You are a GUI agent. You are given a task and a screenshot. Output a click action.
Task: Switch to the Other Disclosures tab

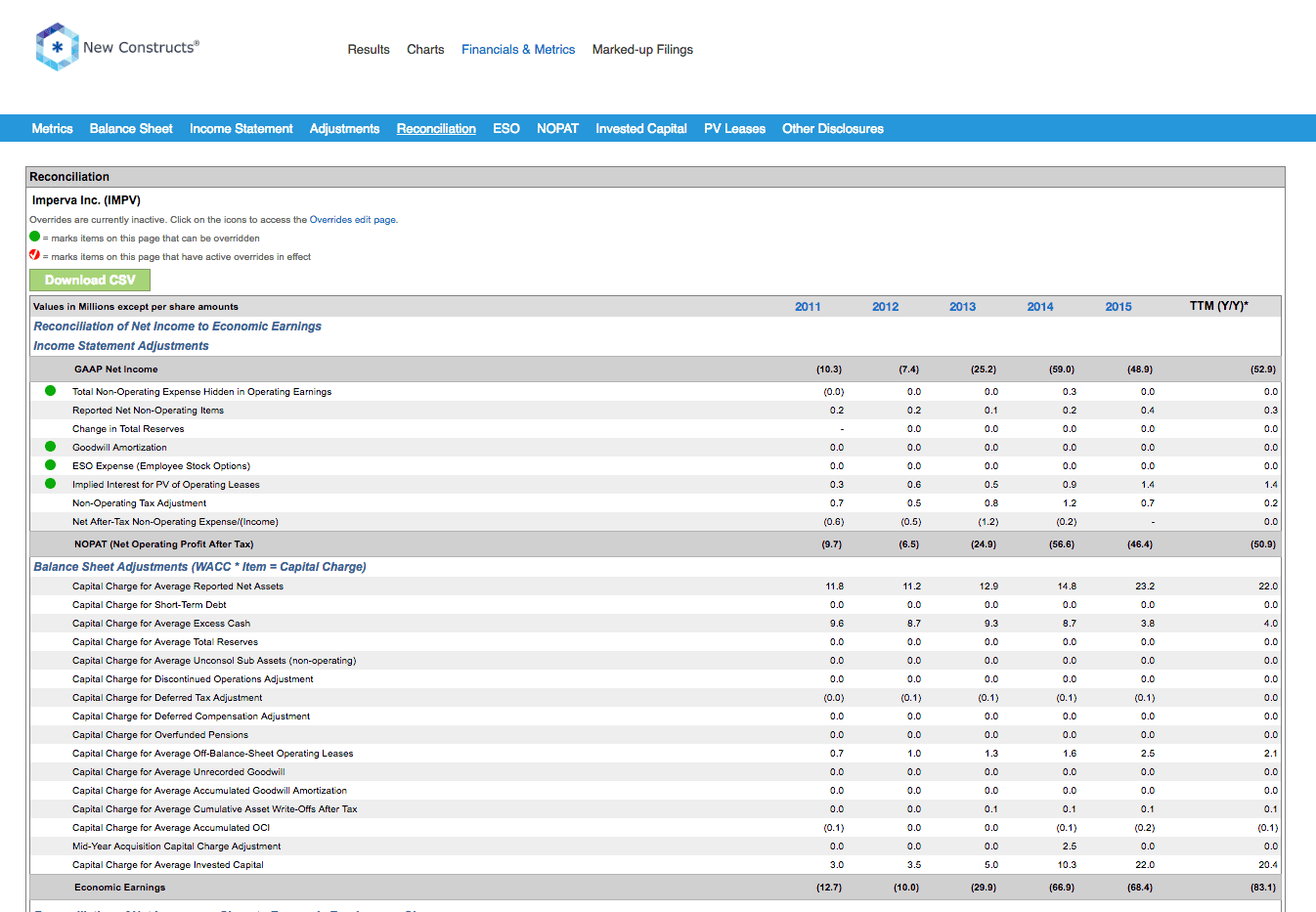pyautogui.click(x=833, y=129)
